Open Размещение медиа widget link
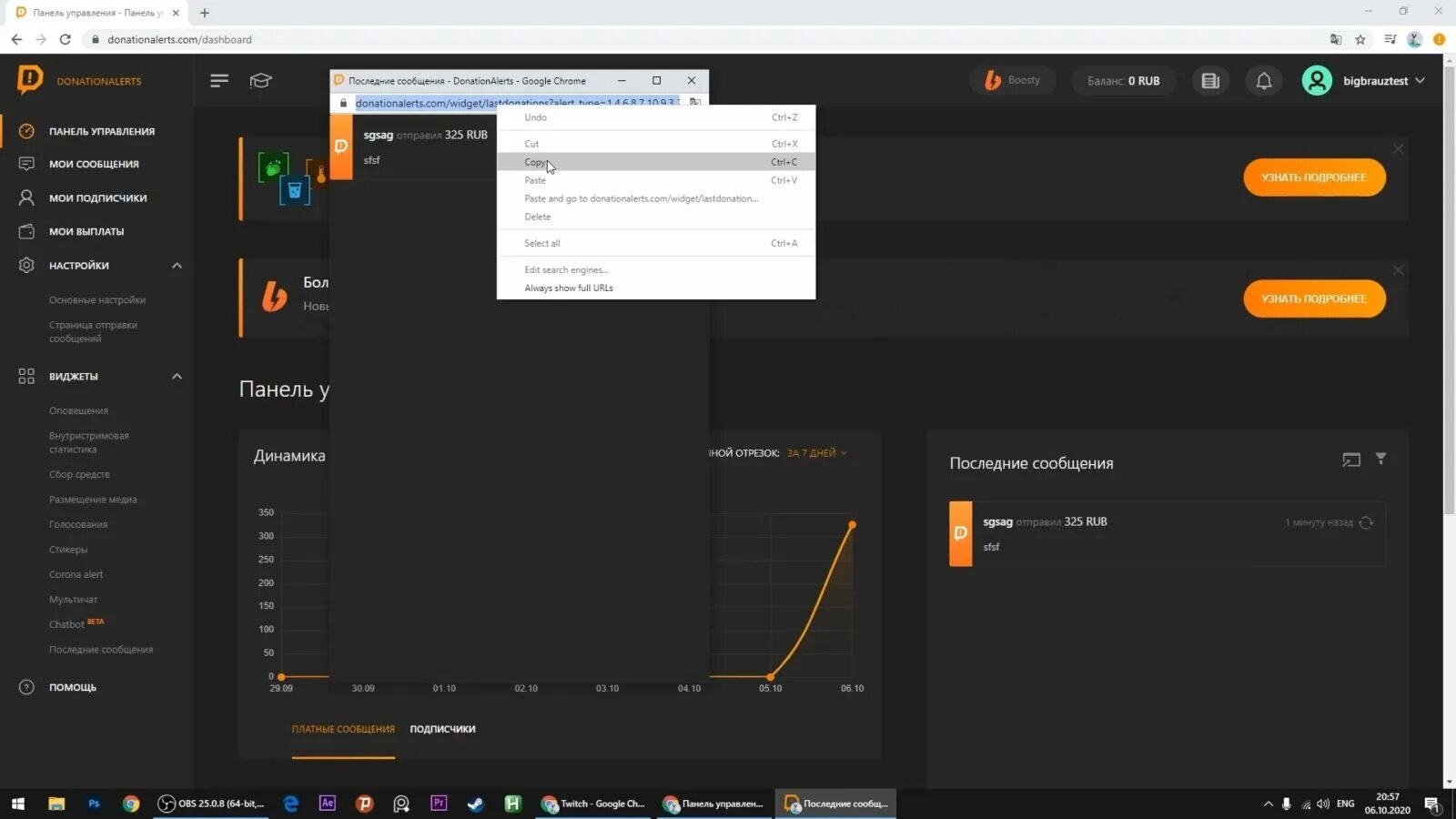 [x=93, y=500]
